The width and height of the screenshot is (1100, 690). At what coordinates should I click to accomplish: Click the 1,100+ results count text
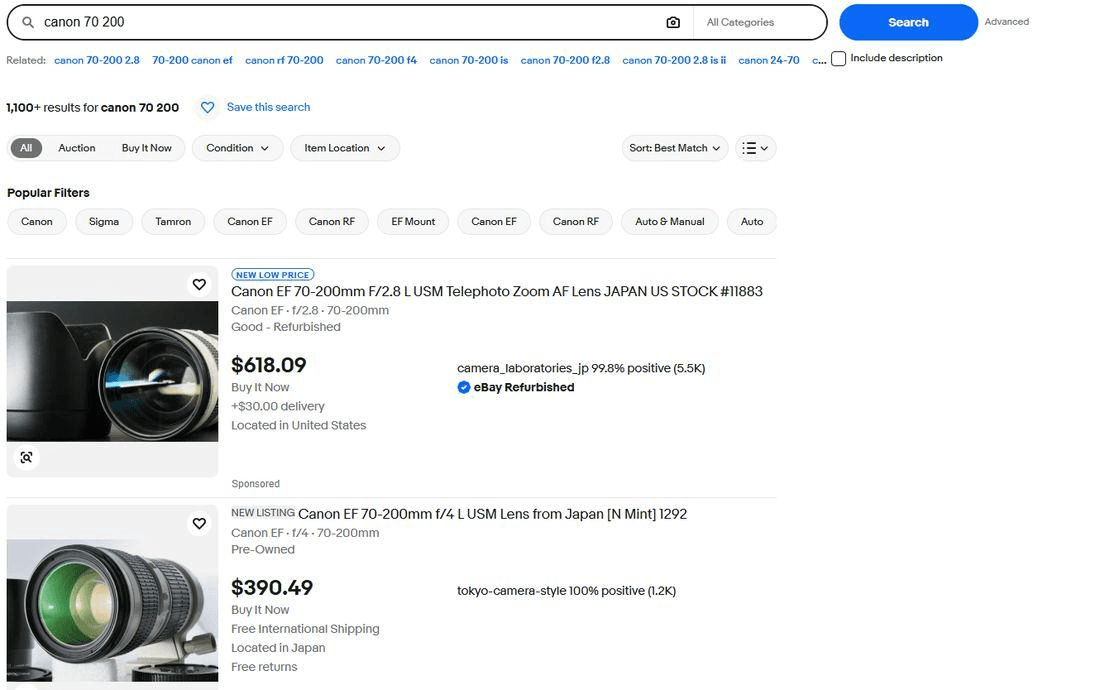point(93,107)
